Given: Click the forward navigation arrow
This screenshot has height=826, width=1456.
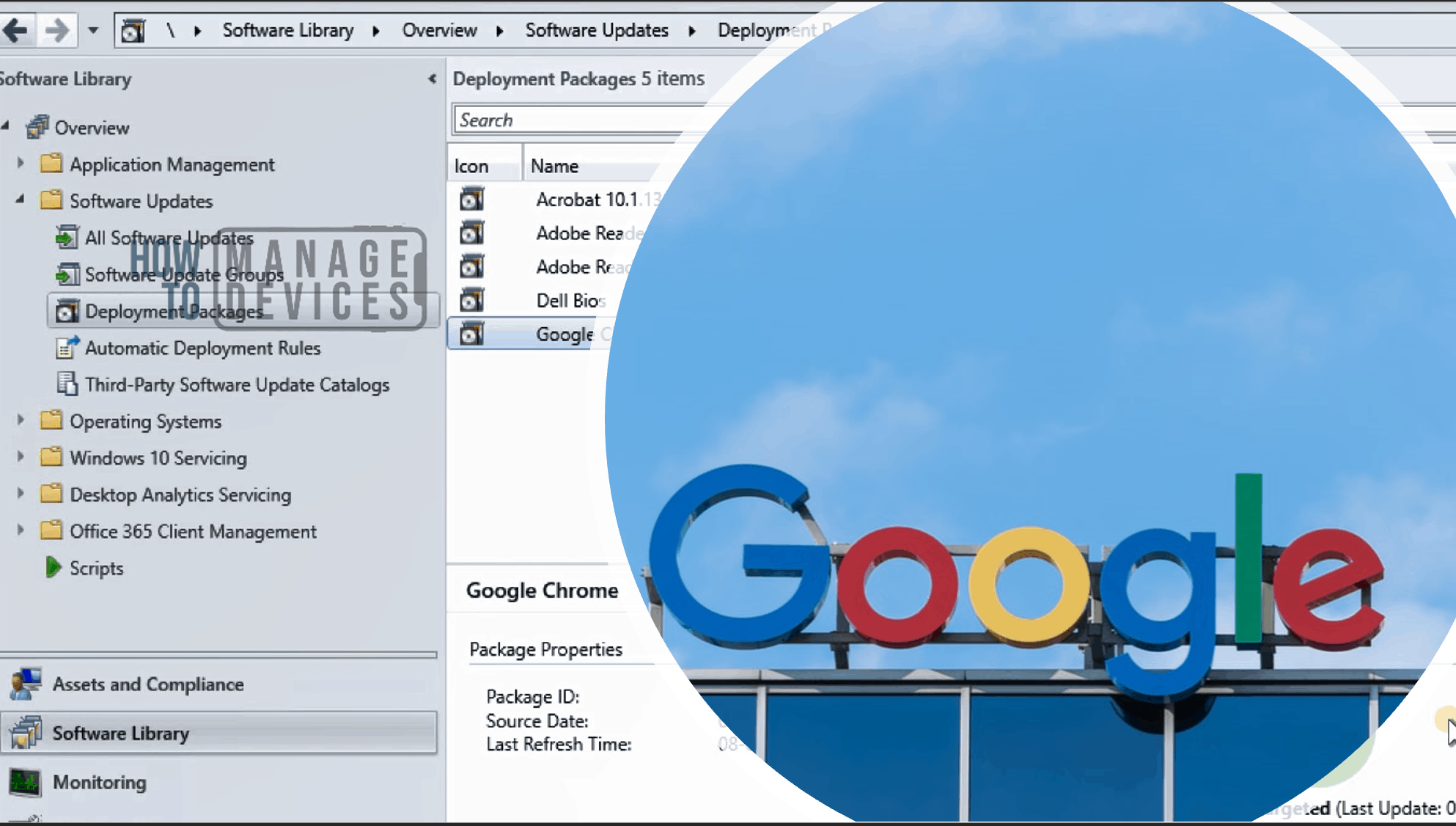Looking at the screenshot, I should tap(56, 30).
